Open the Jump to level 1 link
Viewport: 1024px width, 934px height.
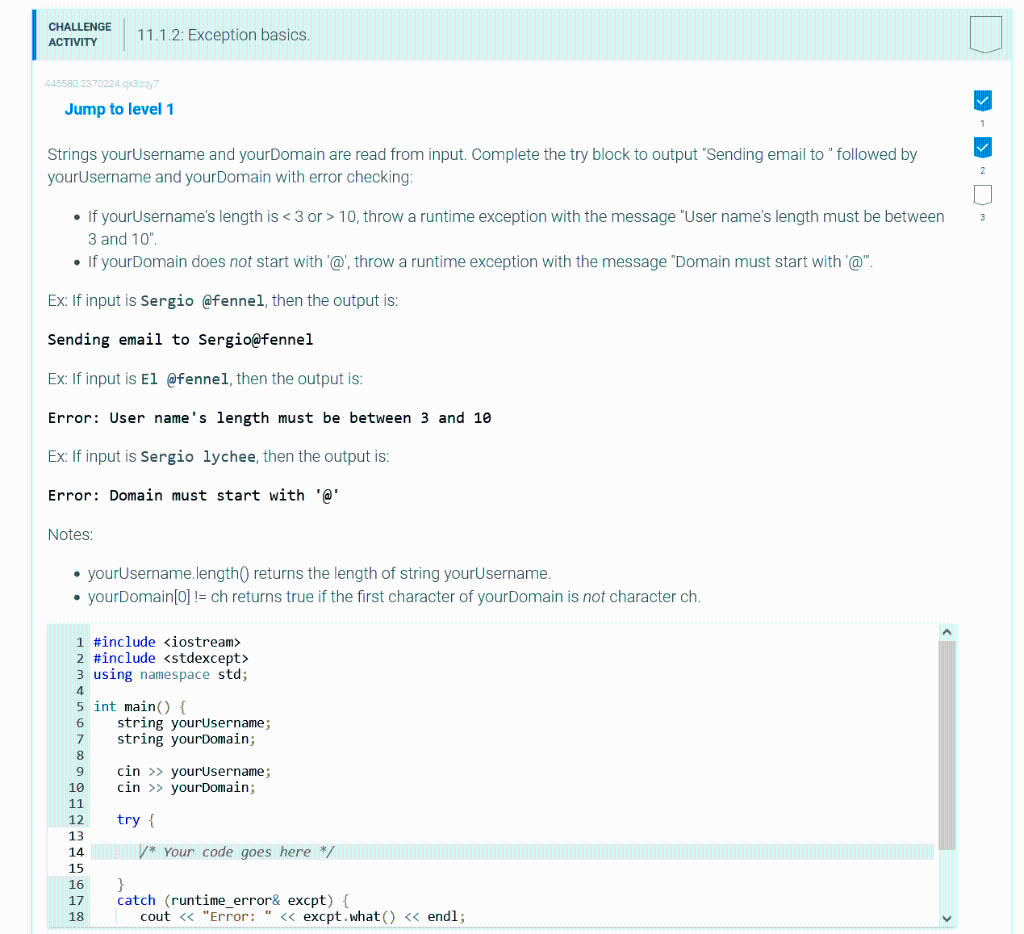119,109
